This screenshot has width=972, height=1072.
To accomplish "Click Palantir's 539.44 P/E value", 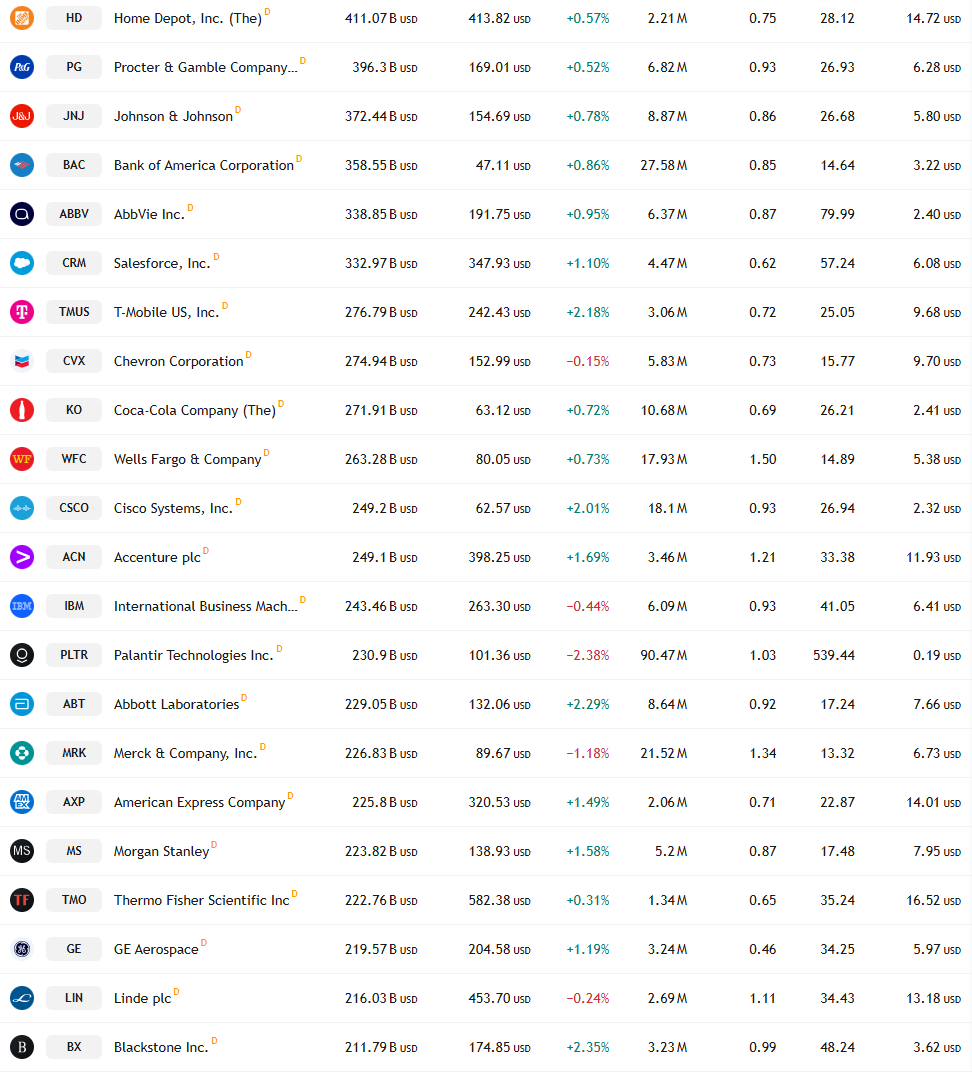I will point(834,656).
